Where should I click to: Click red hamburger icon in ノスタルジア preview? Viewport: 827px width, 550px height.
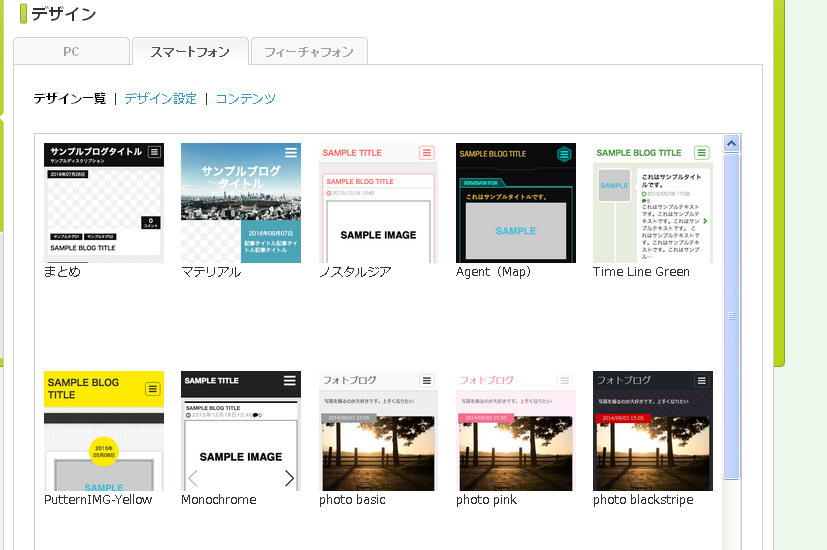coord(427,153)
